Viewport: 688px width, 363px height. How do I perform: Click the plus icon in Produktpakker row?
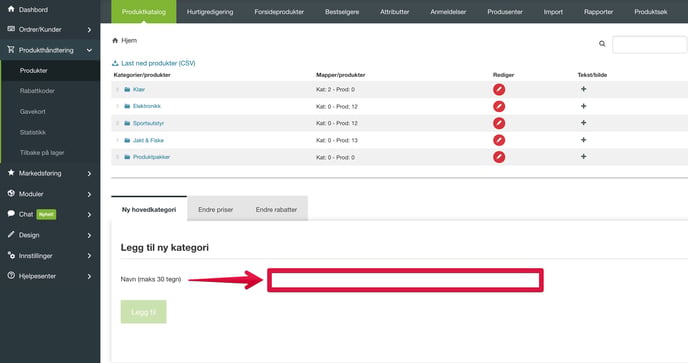coord(583,157)
